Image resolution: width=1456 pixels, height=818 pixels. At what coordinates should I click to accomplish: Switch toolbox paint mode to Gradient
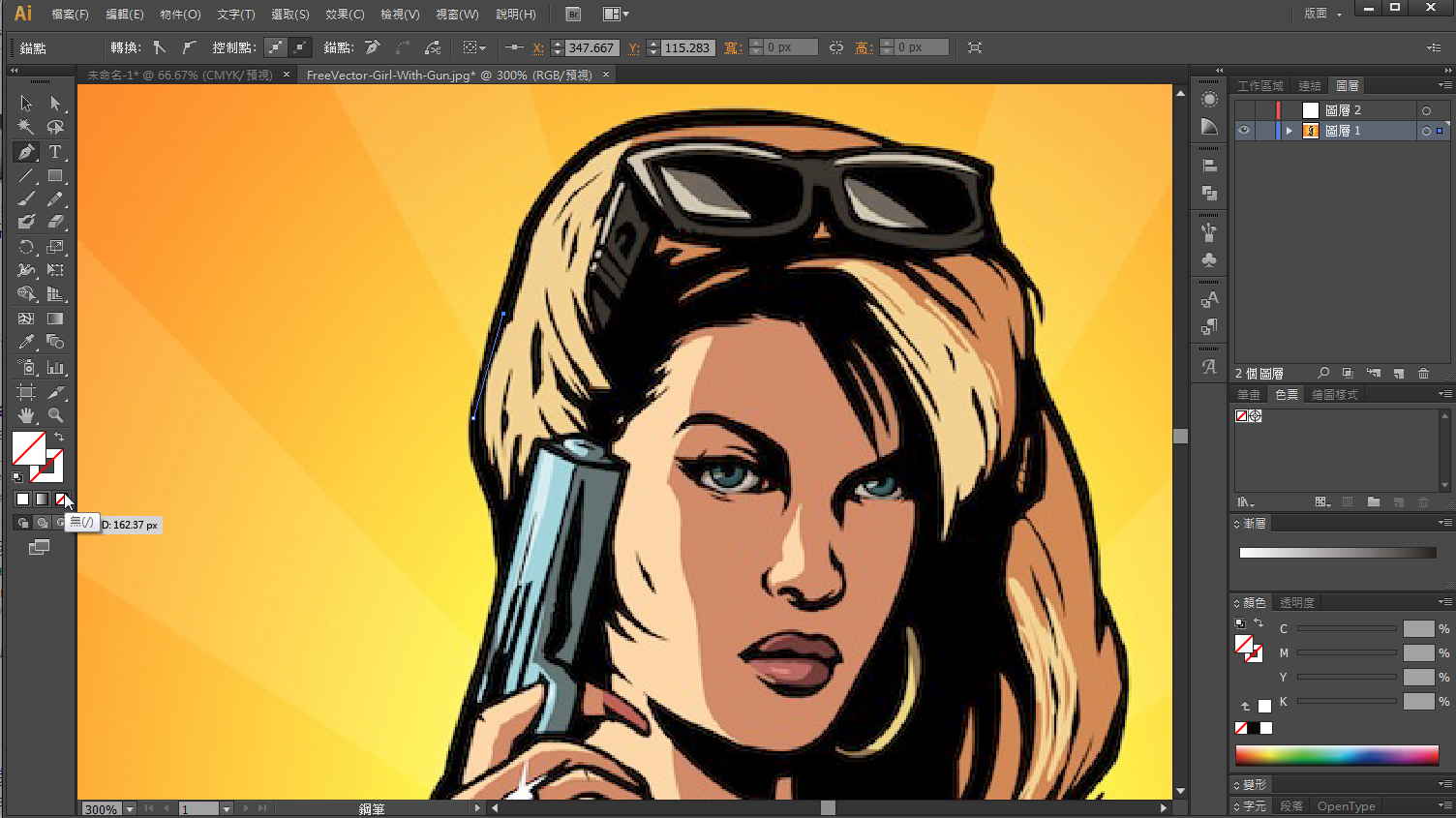pyautogui.click(x=42, y=500)
